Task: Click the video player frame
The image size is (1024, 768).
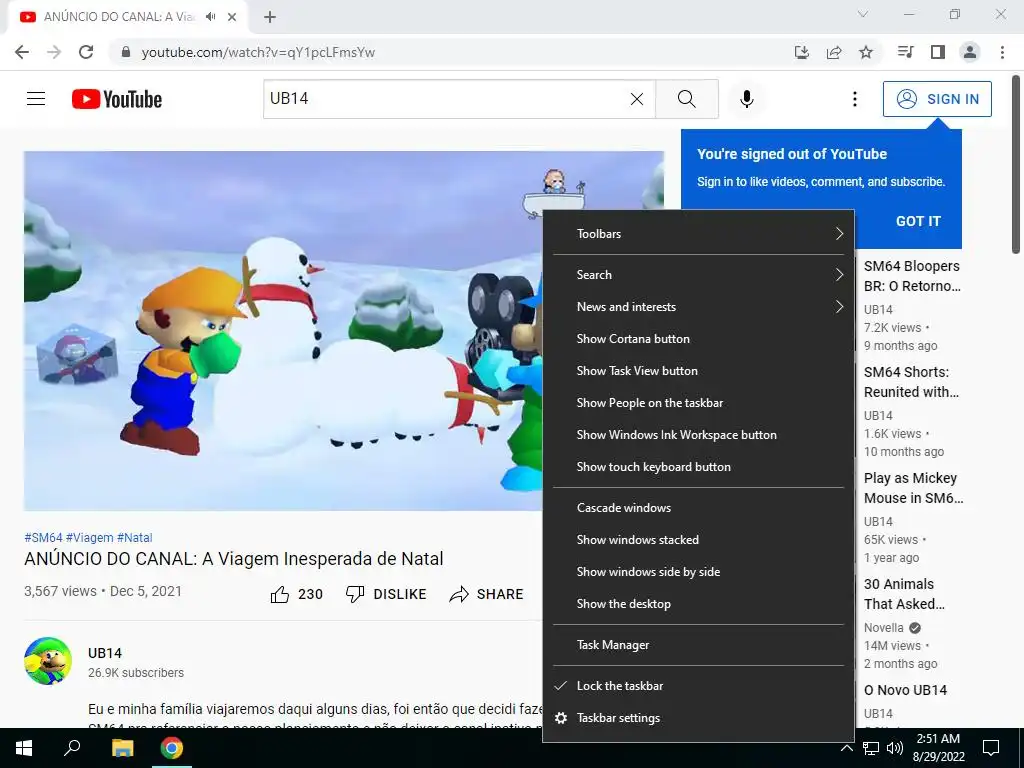Action: tap(283, 330)
